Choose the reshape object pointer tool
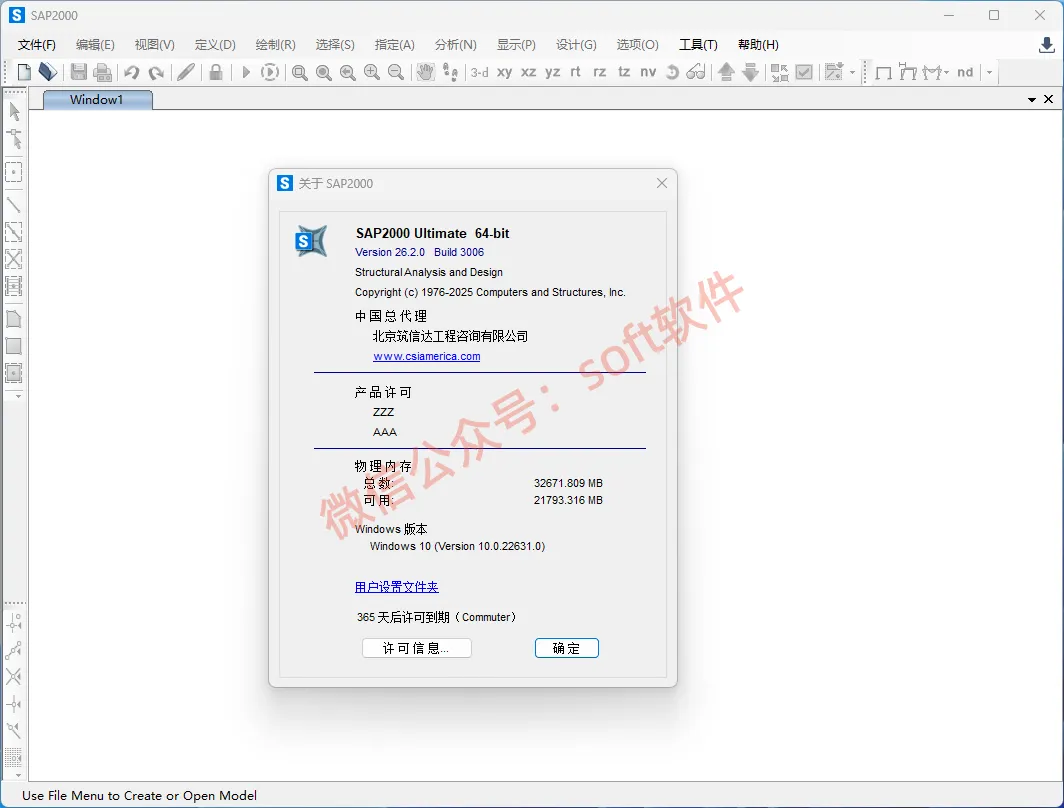Screen dimensions: 1064x808 coord(14,138)
